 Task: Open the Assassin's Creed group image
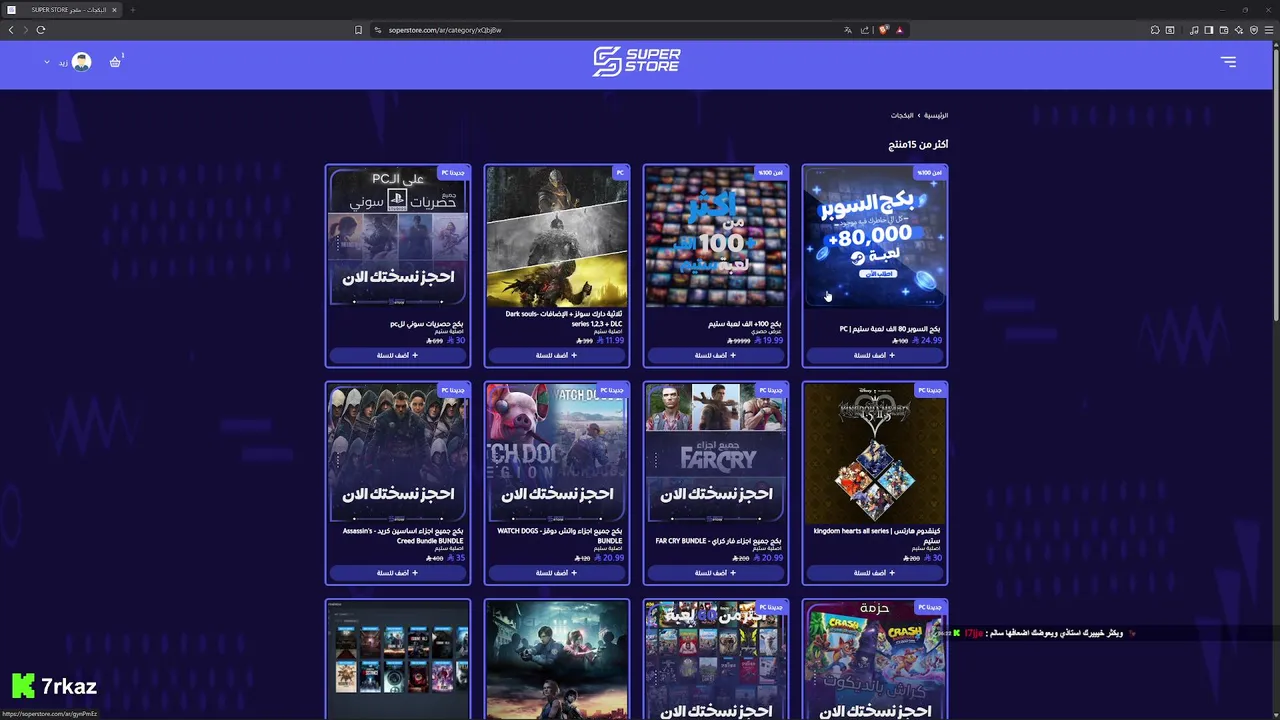pos(398,455)
